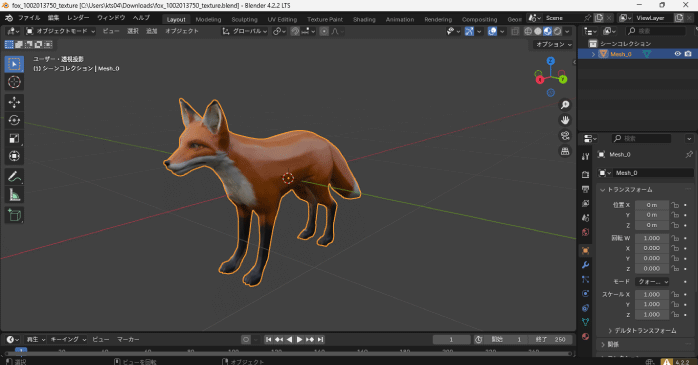Open the グローバル orientation dropdown
This screenshot has height=365, width=698.
pyautogui.click(x=245, y=31)
